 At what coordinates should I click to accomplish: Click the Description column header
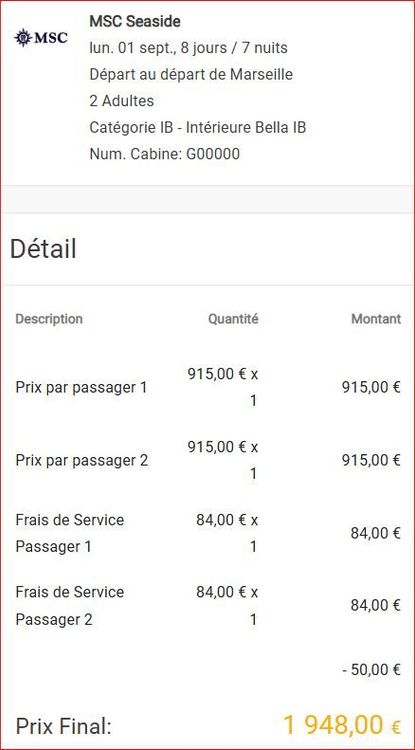49,319
